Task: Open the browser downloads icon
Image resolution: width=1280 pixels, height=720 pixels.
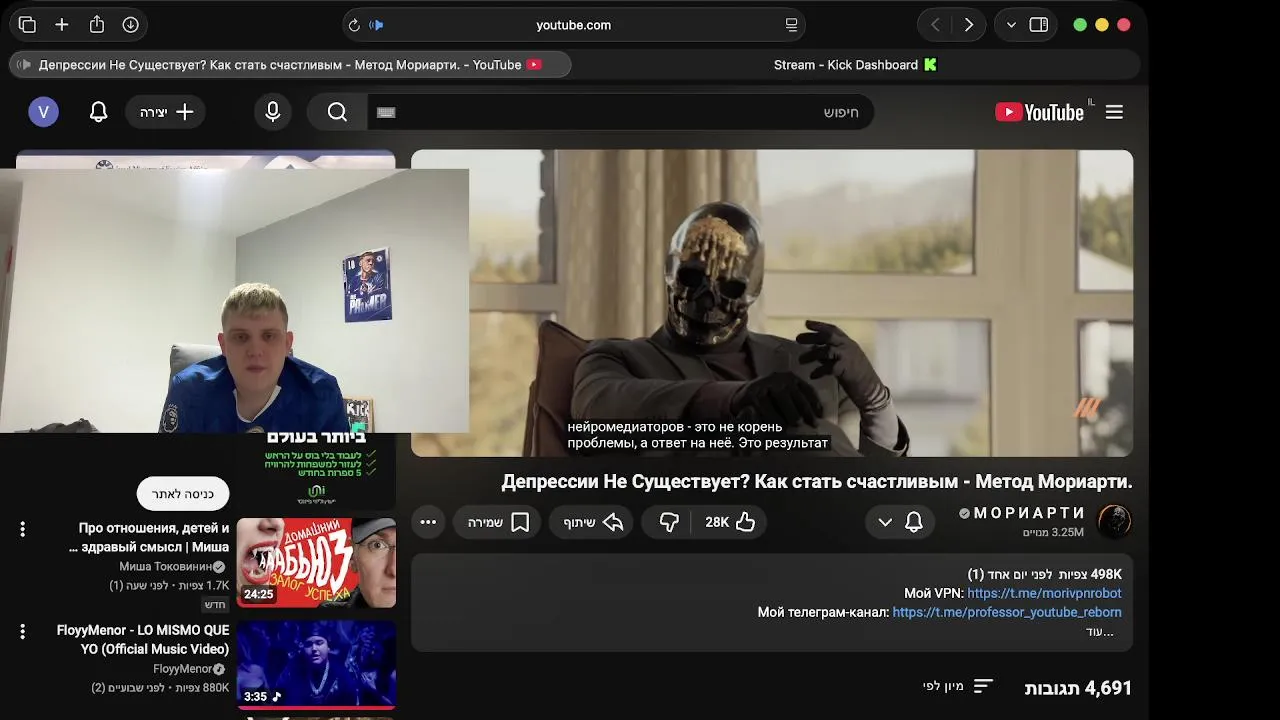Action: click(131, 25)
